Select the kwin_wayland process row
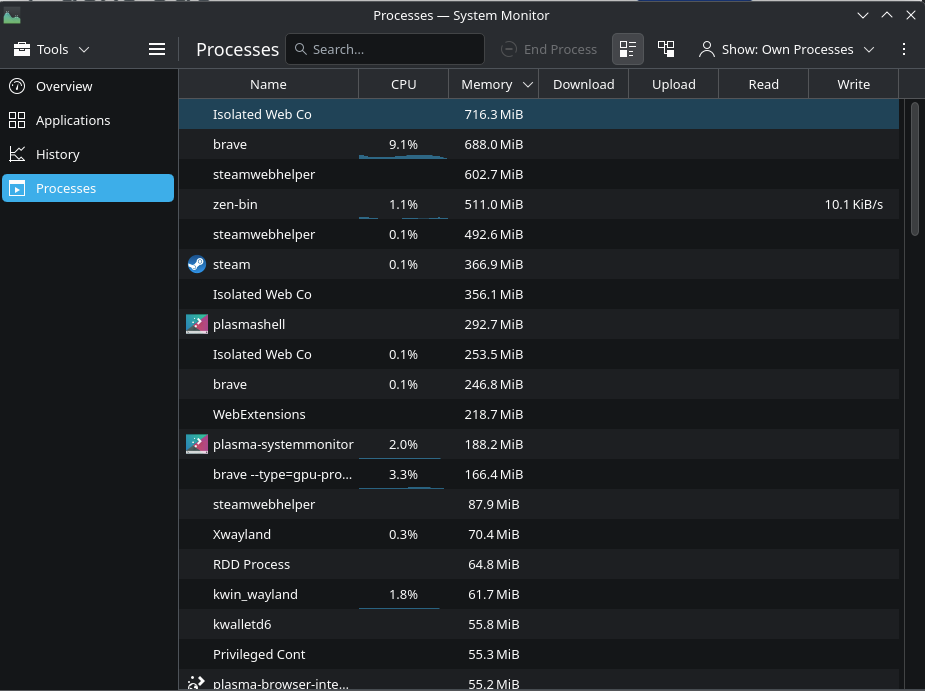The height and width of the screenshot is (691, 925). 539,595
